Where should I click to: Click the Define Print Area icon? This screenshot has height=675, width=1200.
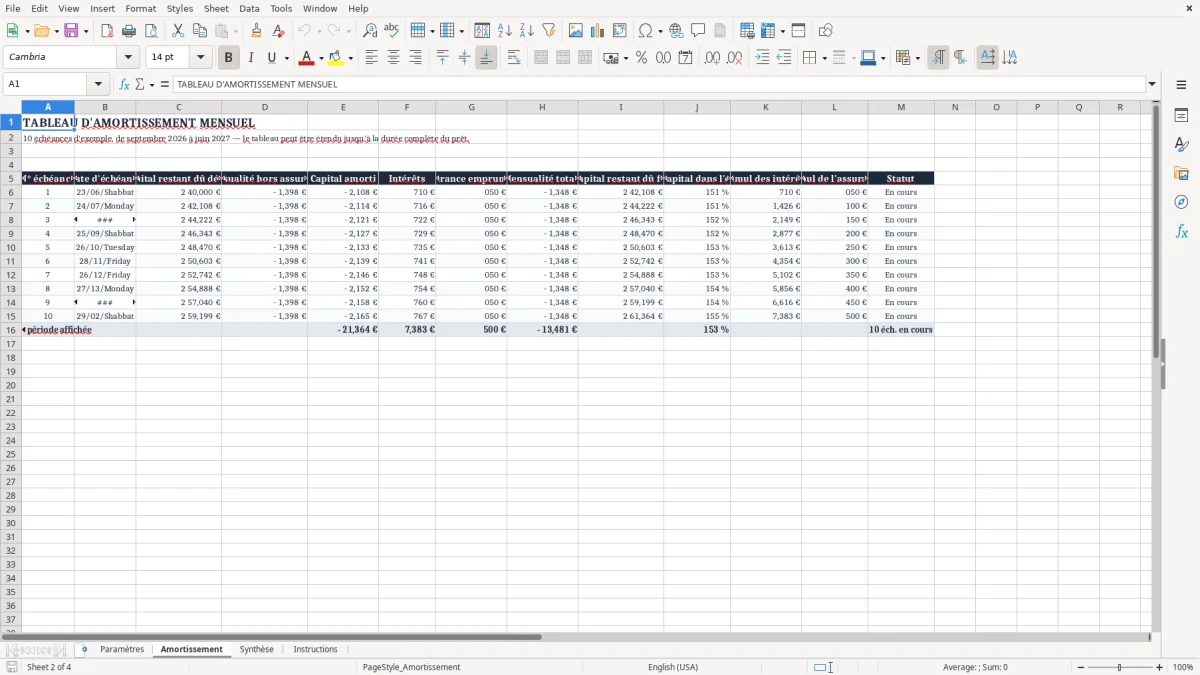(746, 31)
